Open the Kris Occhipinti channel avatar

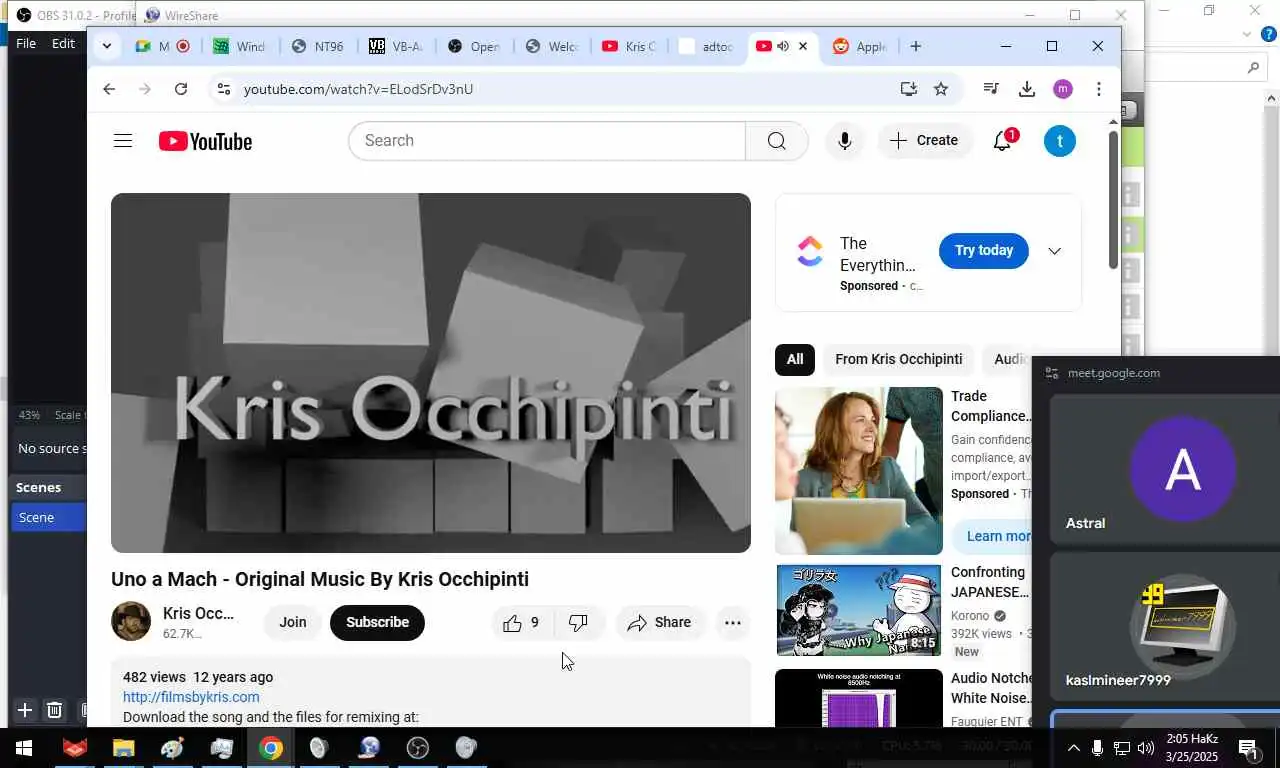[131, 621]
